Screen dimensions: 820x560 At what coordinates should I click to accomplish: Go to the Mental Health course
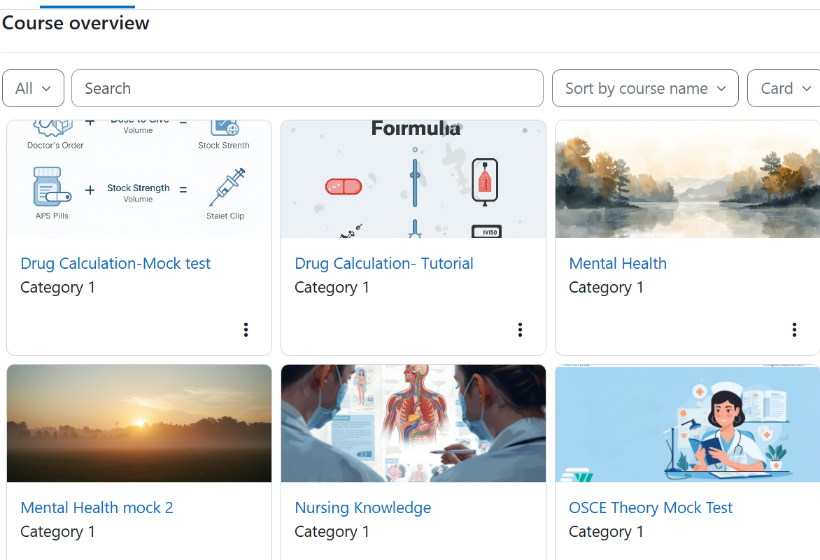pos(617,263)
